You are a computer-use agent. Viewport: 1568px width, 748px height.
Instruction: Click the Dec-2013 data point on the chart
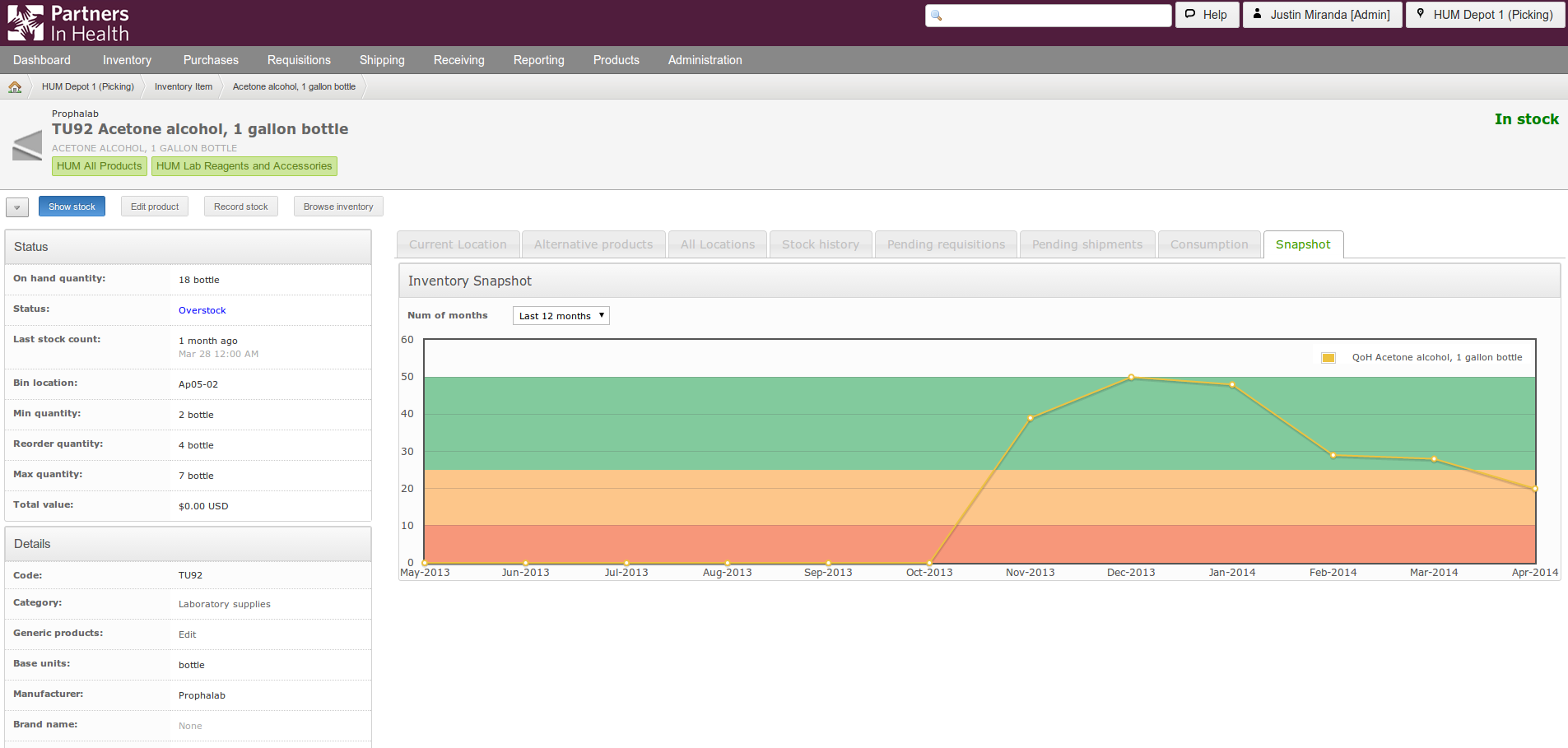tap(1132, 378)
